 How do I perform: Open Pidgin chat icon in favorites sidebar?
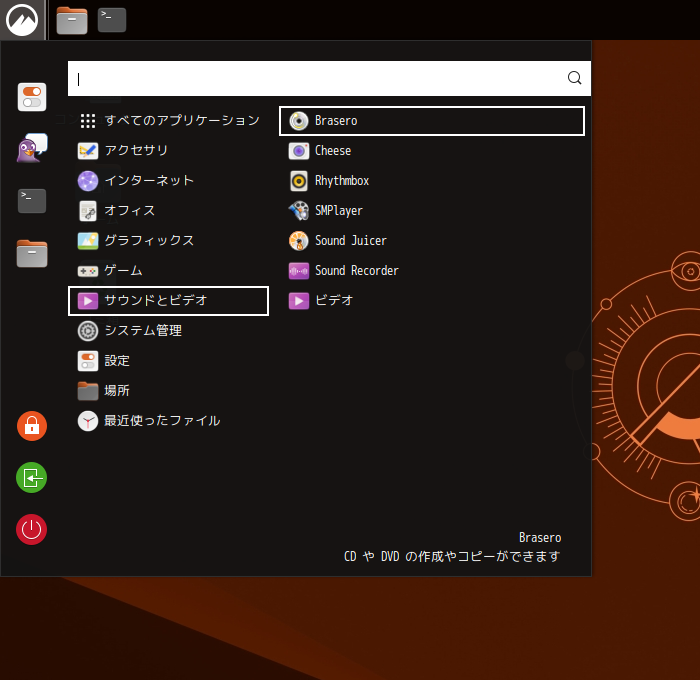32,148
